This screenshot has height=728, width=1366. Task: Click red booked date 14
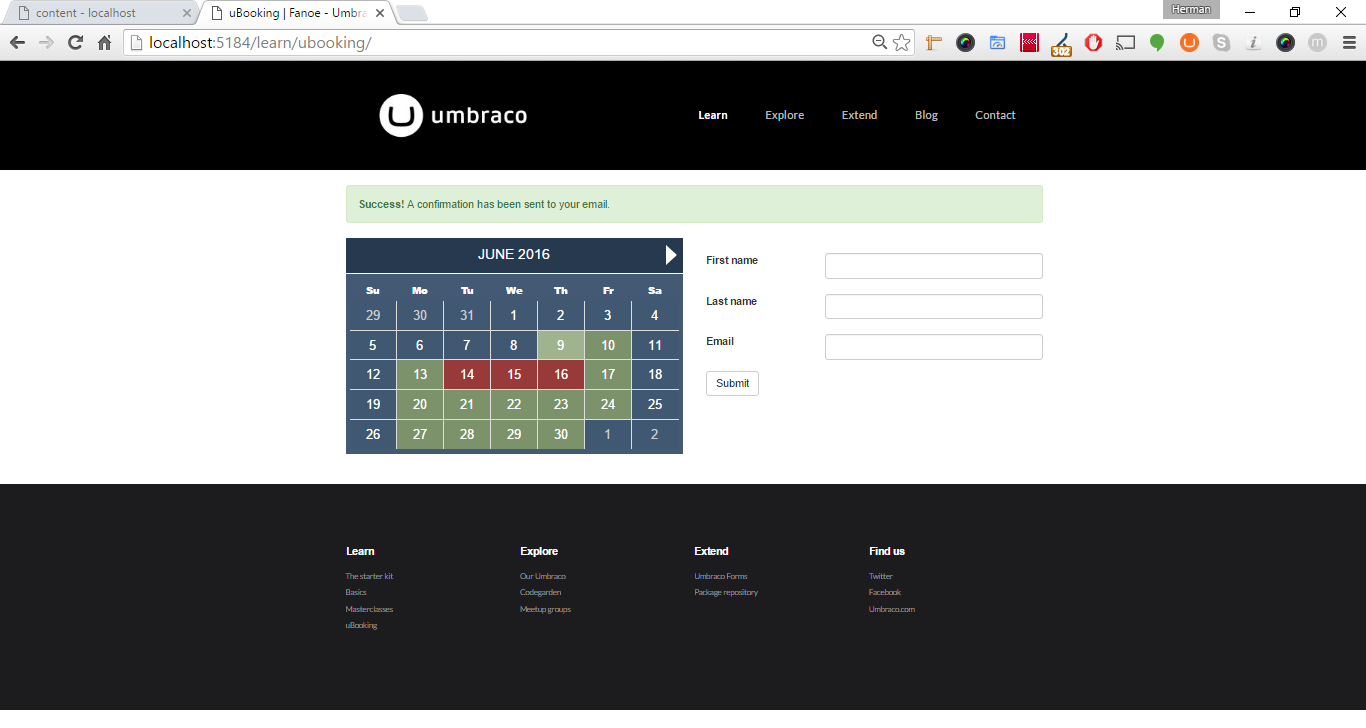click(x=467, y=375)
